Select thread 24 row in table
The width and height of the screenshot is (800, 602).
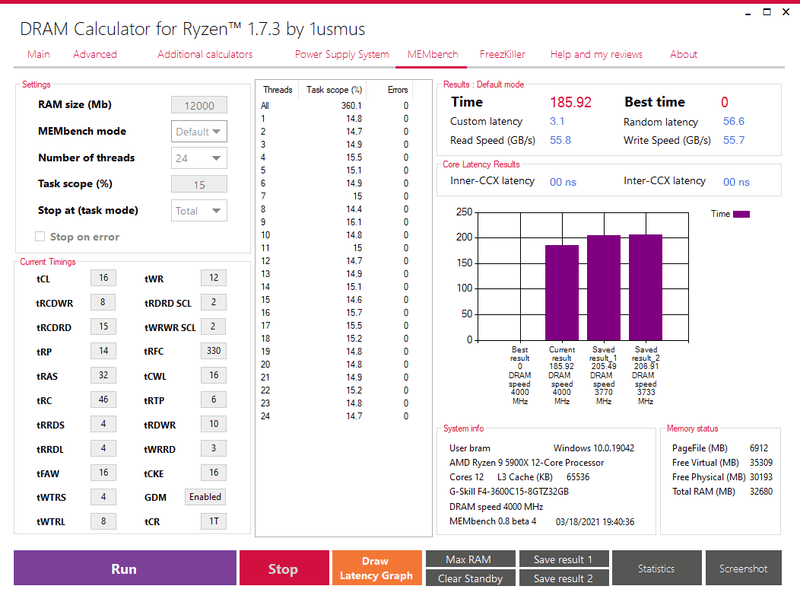point(335,416)
